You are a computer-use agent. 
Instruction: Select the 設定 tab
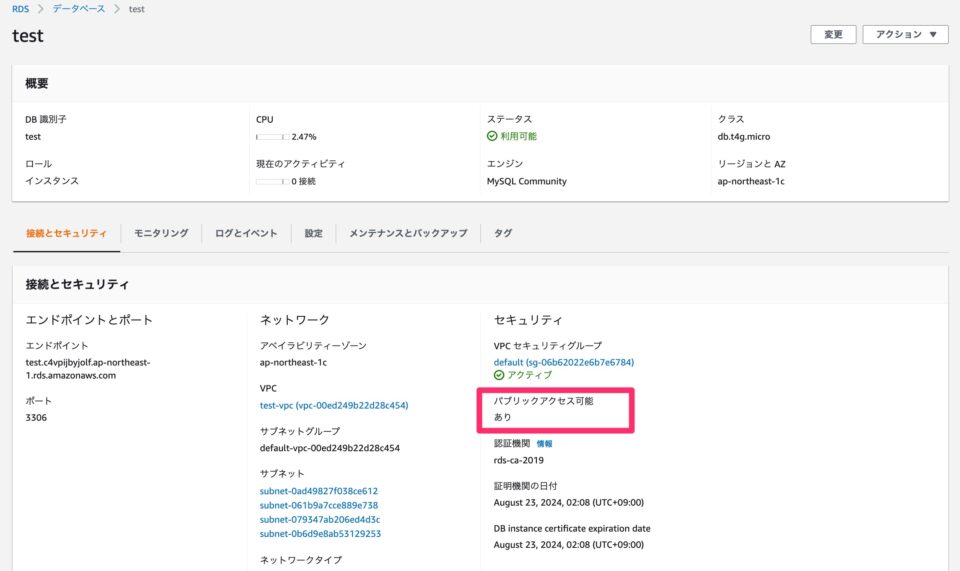(313, 233)
